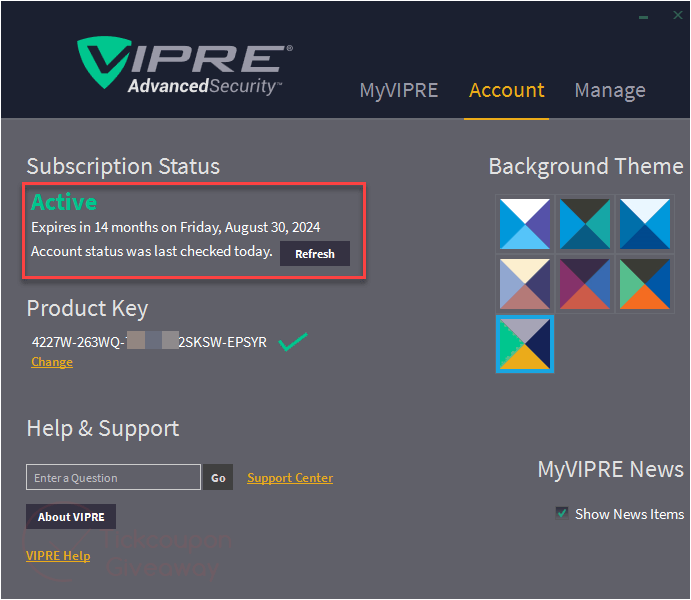Select the dark gray and teal theme
Viewport: 691px width, 600px height.
[585, 224]
